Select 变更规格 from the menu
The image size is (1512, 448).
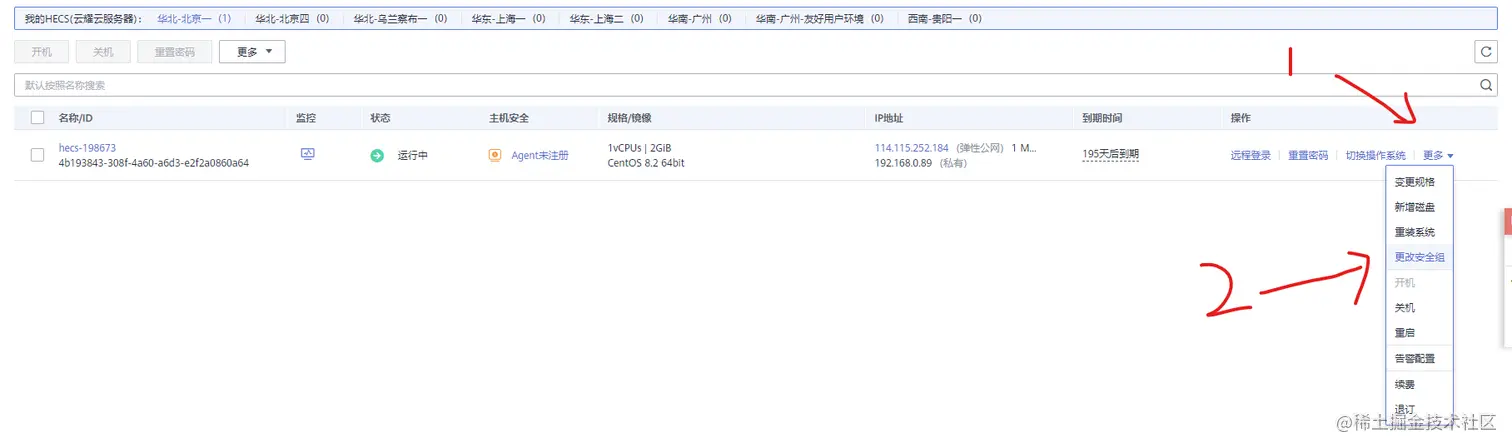pos(1414,182)
